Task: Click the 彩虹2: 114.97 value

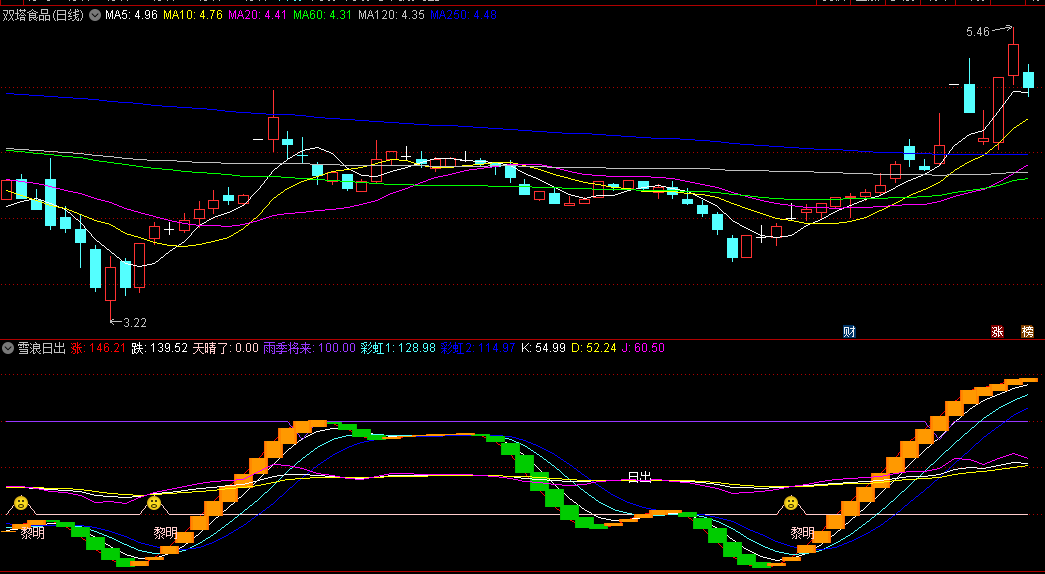Action: point(478,348)
